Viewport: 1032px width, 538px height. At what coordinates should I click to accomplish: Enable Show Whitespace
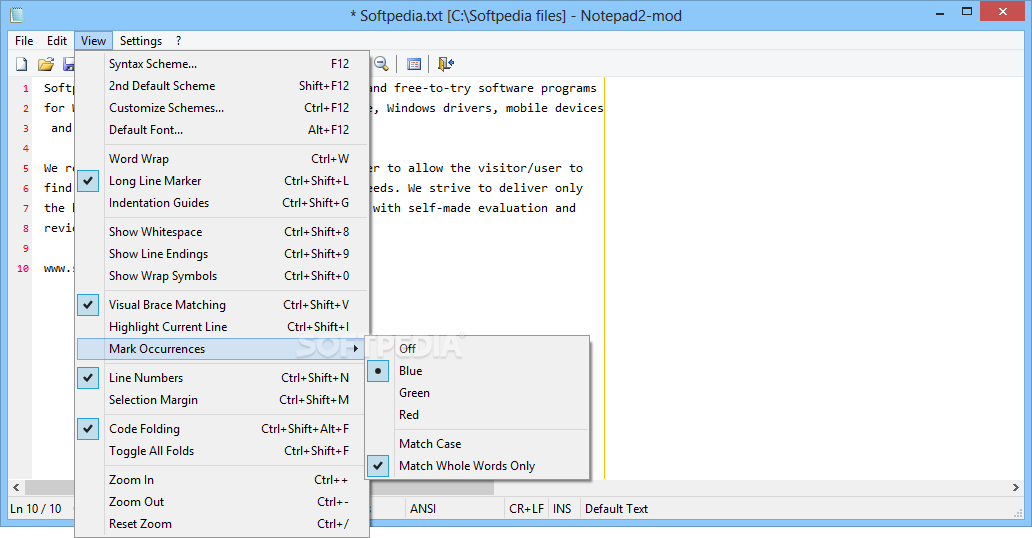coord(222,232)
